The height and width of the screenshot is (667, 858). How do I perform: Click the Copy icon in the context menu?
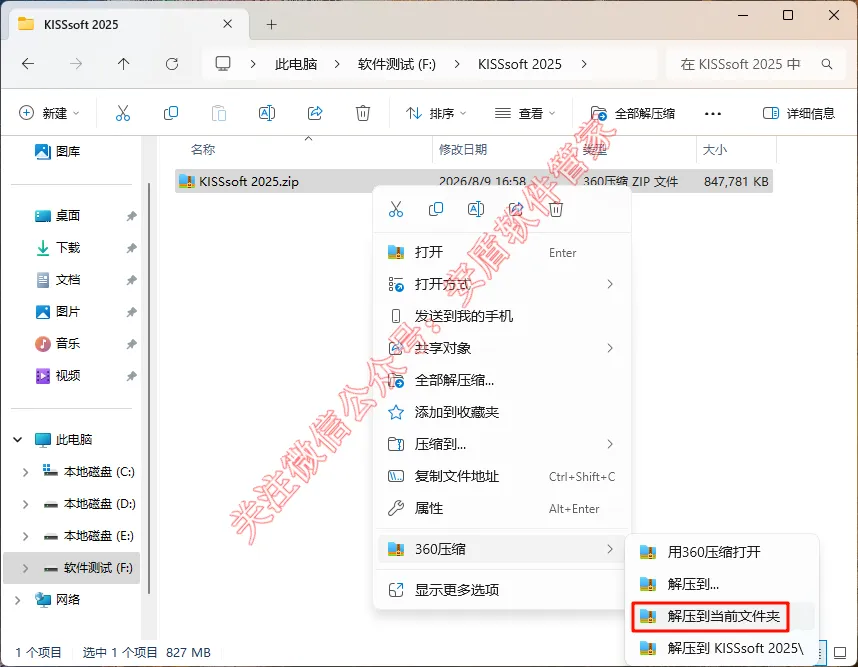click(436, 209)
